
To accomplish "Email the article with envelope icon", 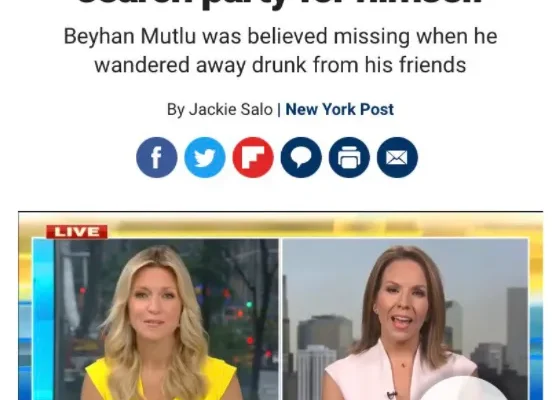I will click(x=397, y=157).
